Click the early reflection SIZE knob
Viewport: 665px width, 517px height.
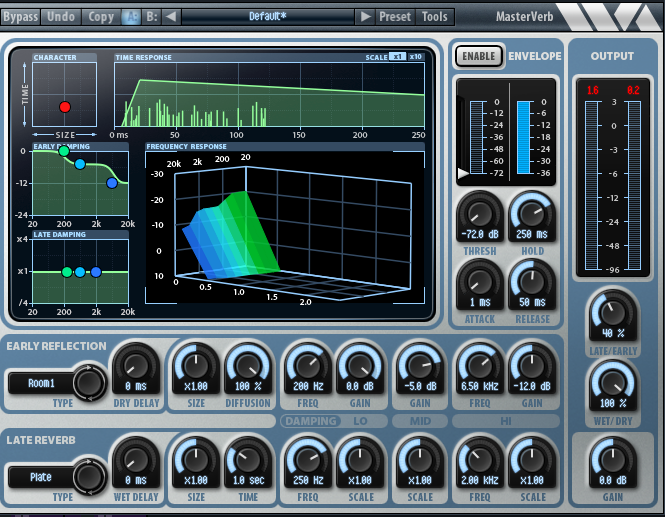click(x=196, y=365)
